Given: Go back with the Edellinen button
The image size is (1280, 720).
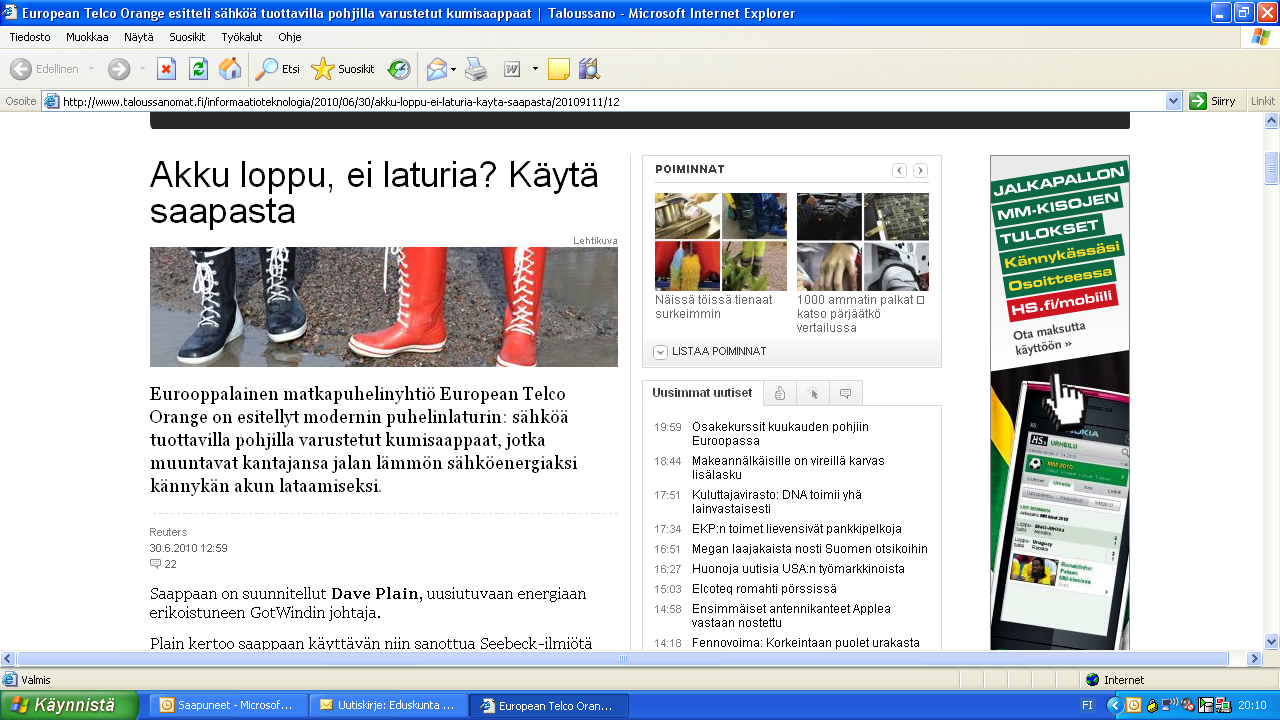Looking at the screenshot, I should click(43, 69).
